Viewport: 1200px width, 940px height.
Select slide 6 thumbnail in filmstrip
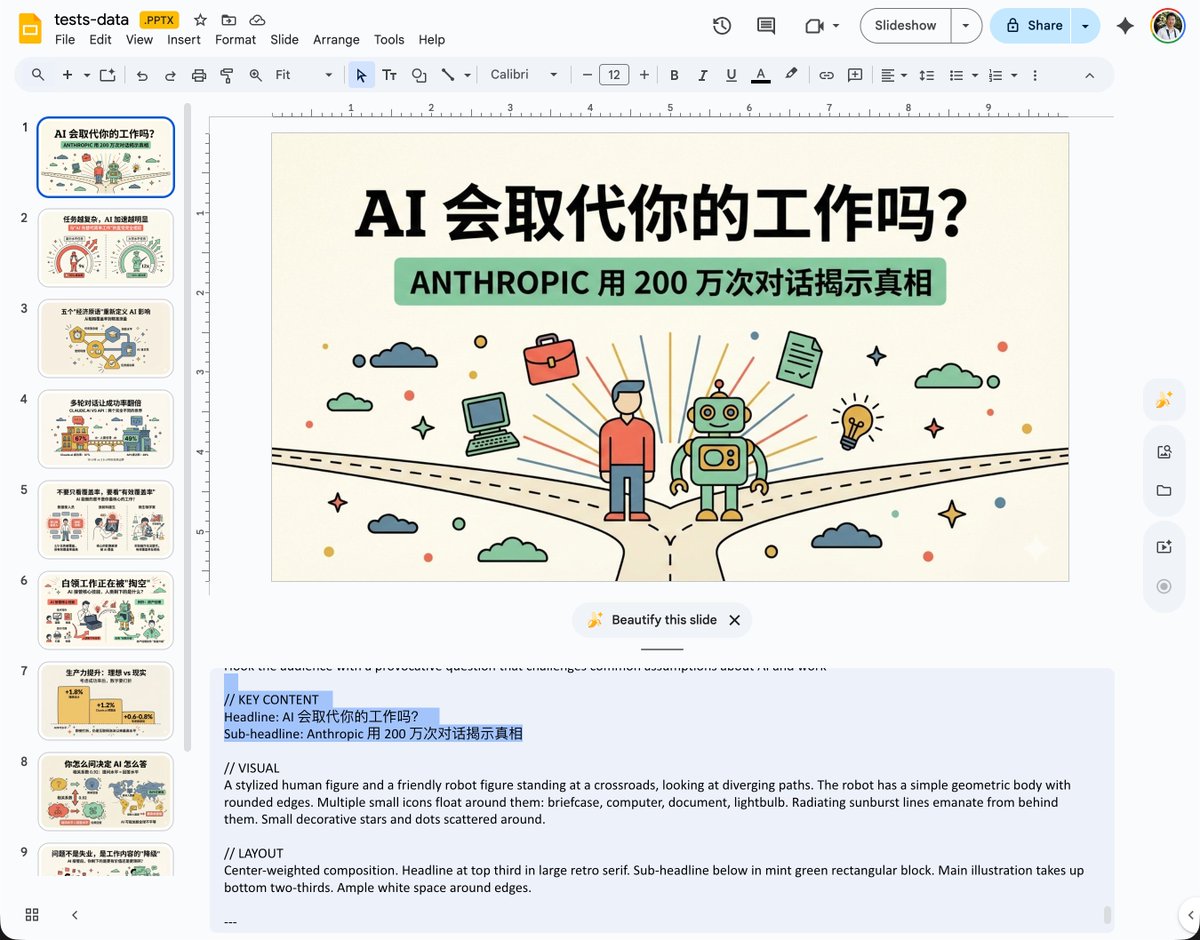point(106,609)
